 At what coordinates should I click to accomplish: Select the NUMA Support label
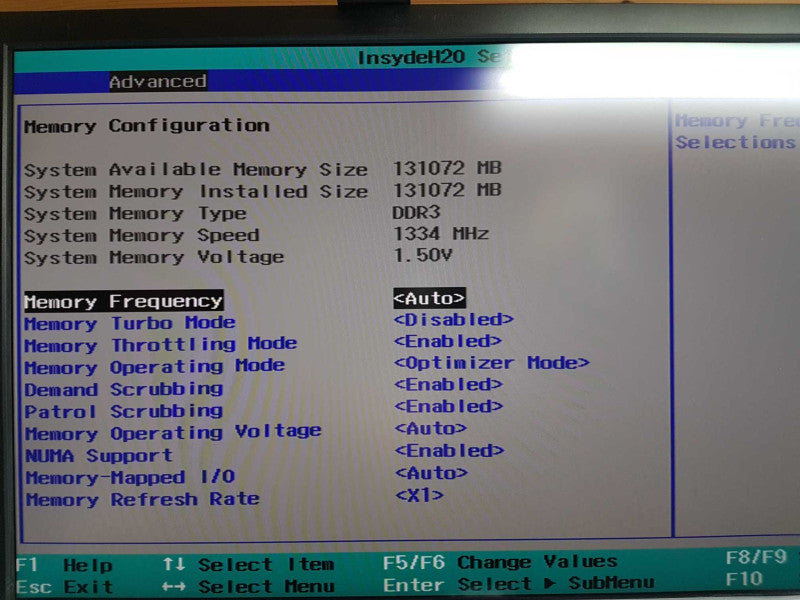pos(99,456)
